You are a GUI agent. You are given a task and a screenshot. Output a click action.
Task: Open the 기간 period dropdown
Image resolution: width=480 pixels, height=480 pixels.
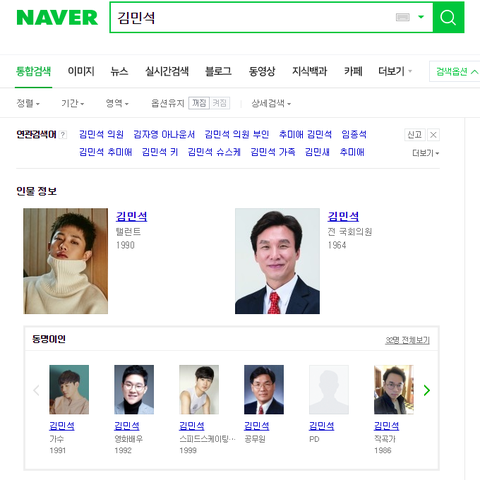click(72, 103)
